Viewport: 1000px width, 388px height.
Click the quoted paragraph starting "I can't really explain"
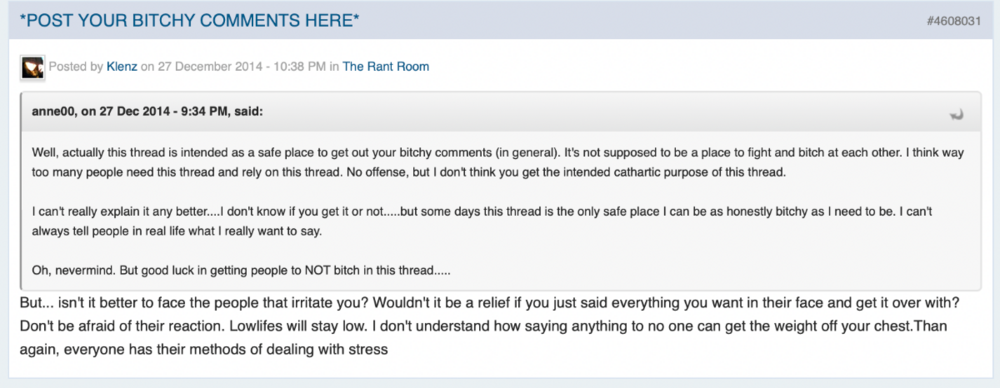(473, 221)
